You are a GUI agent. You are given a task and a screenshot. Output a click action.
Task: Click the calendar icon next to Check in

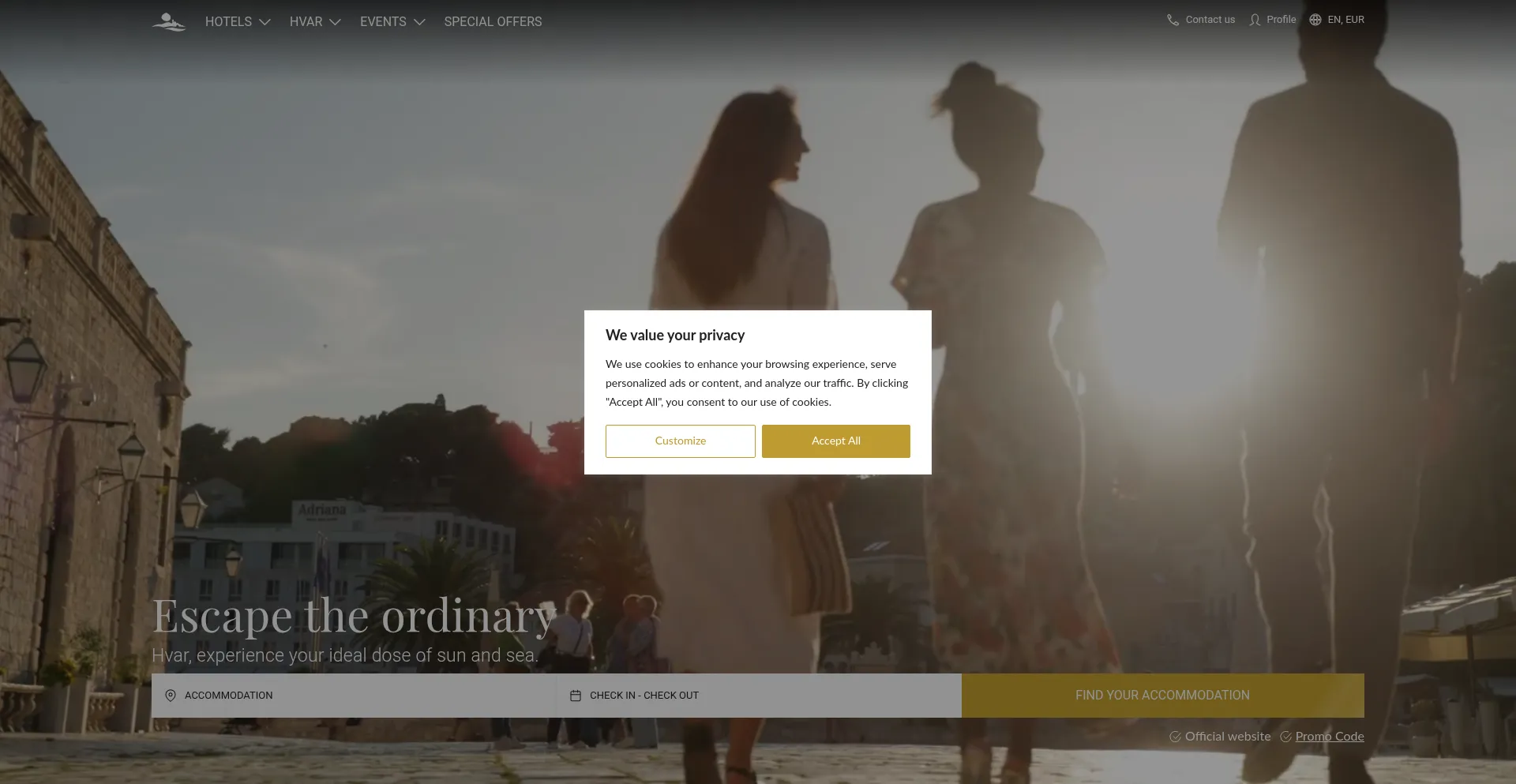576,696
